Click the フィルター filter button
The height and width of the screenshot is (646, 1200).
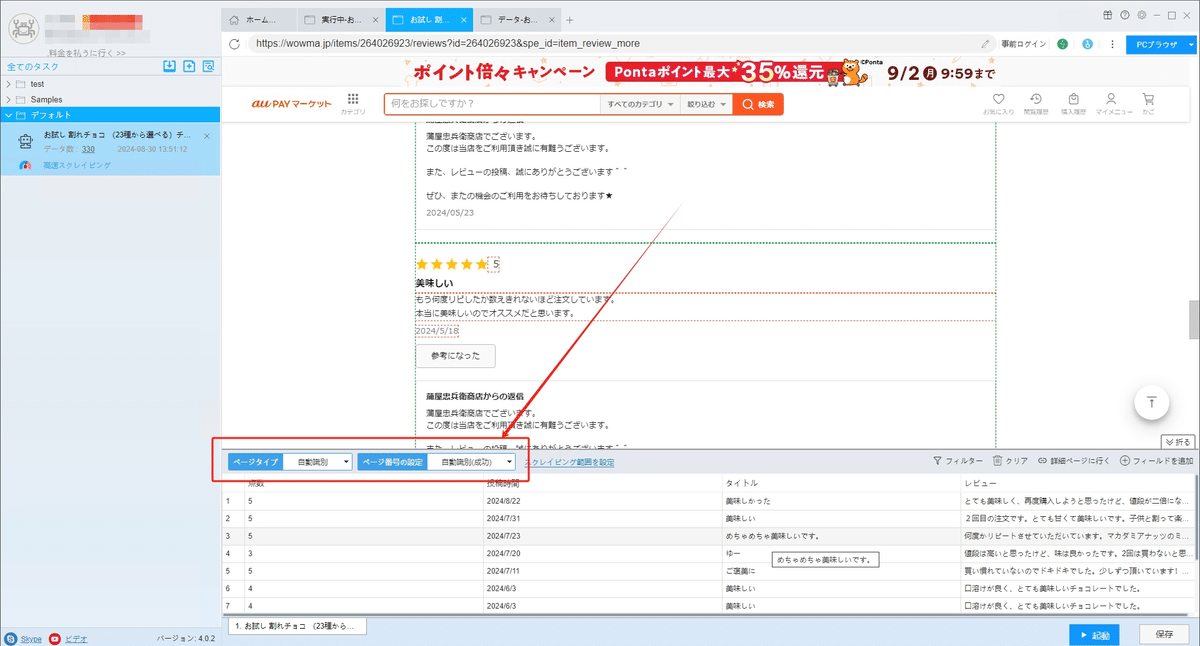tap(958, 461)
